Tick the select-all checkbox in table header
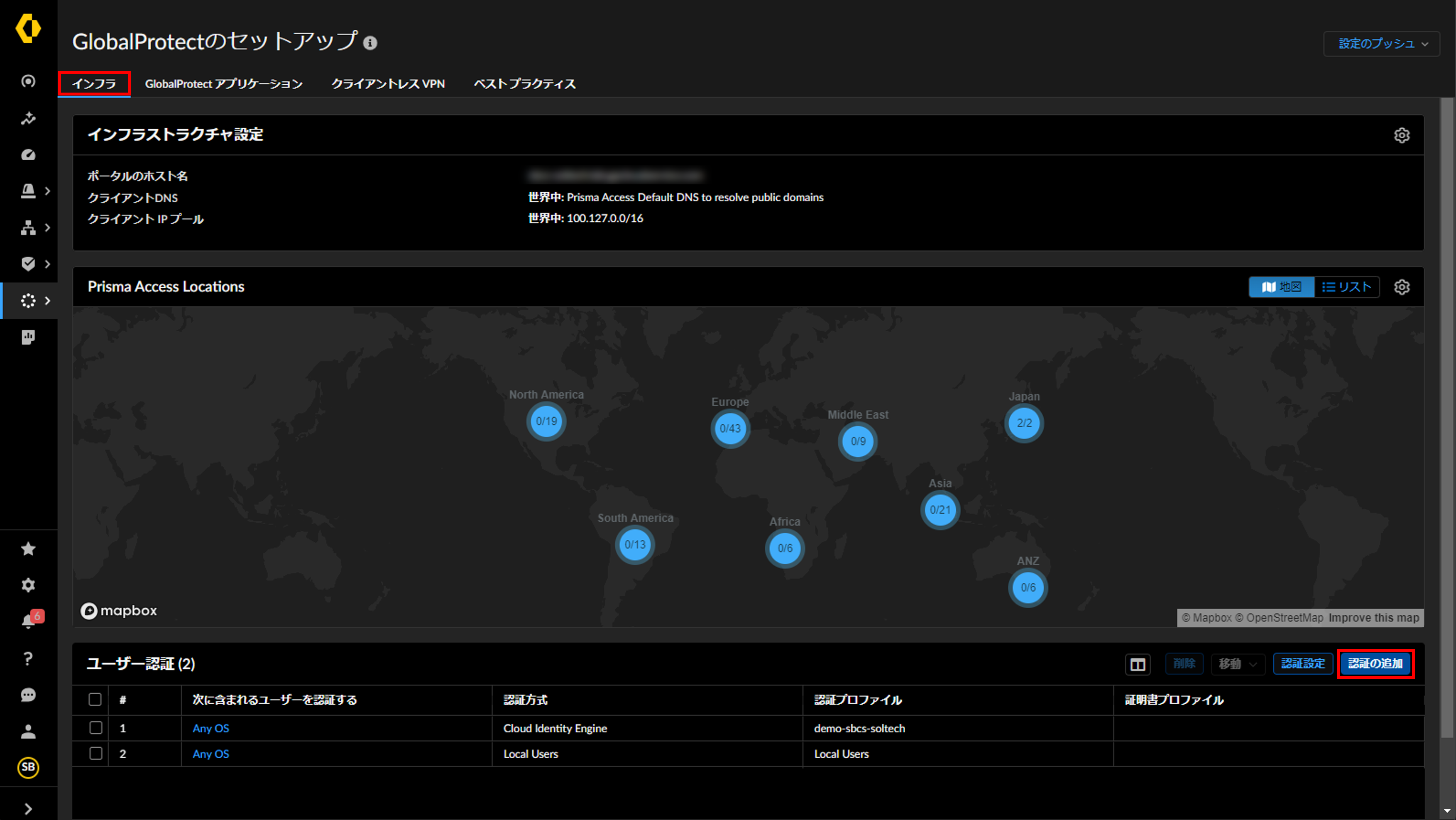The height and width of the screenshot is (820, 1456). point(95,700)
